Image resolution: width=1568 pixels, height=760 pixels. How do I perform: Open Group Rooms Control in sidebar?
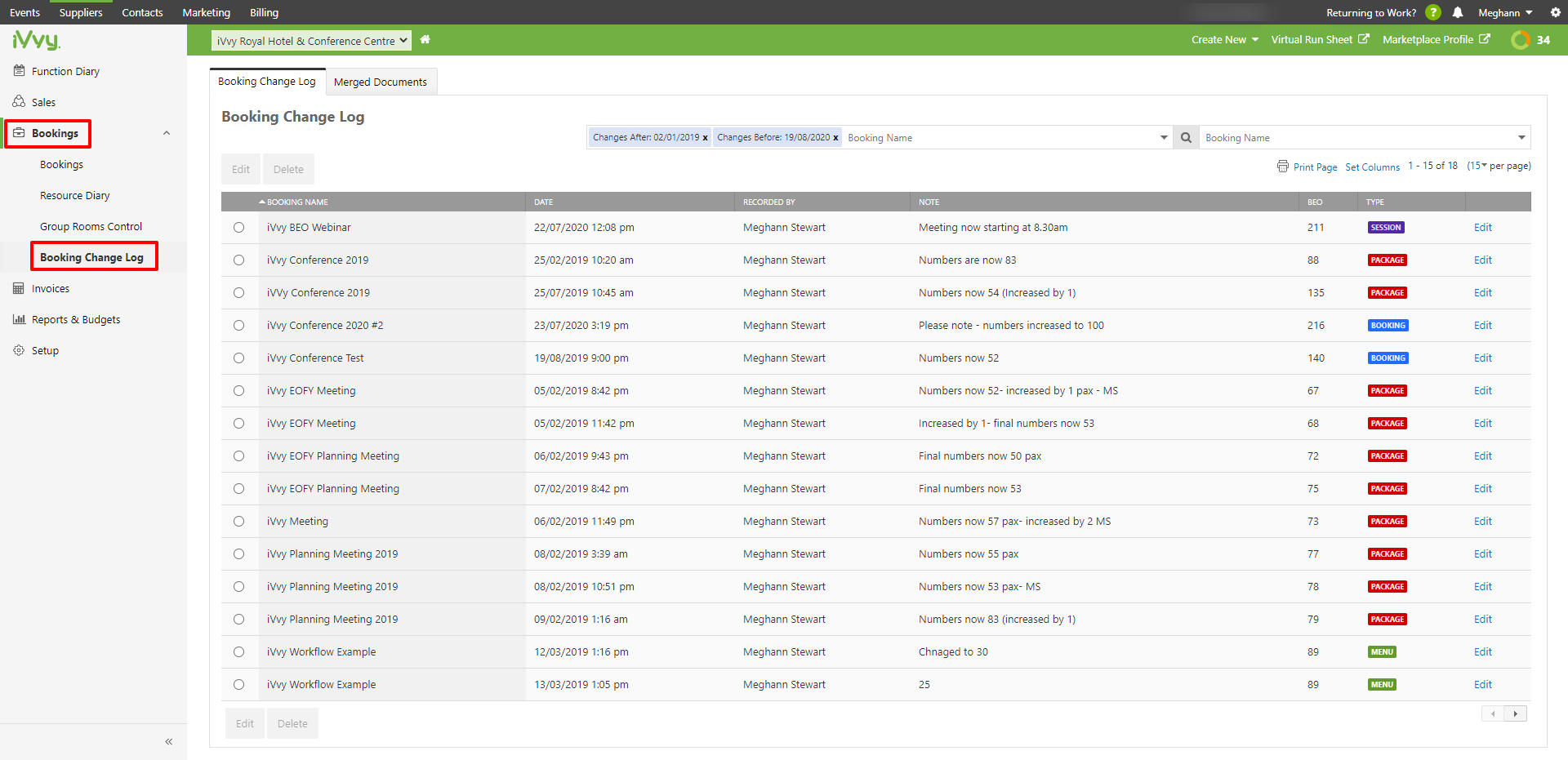coord(91,226)
